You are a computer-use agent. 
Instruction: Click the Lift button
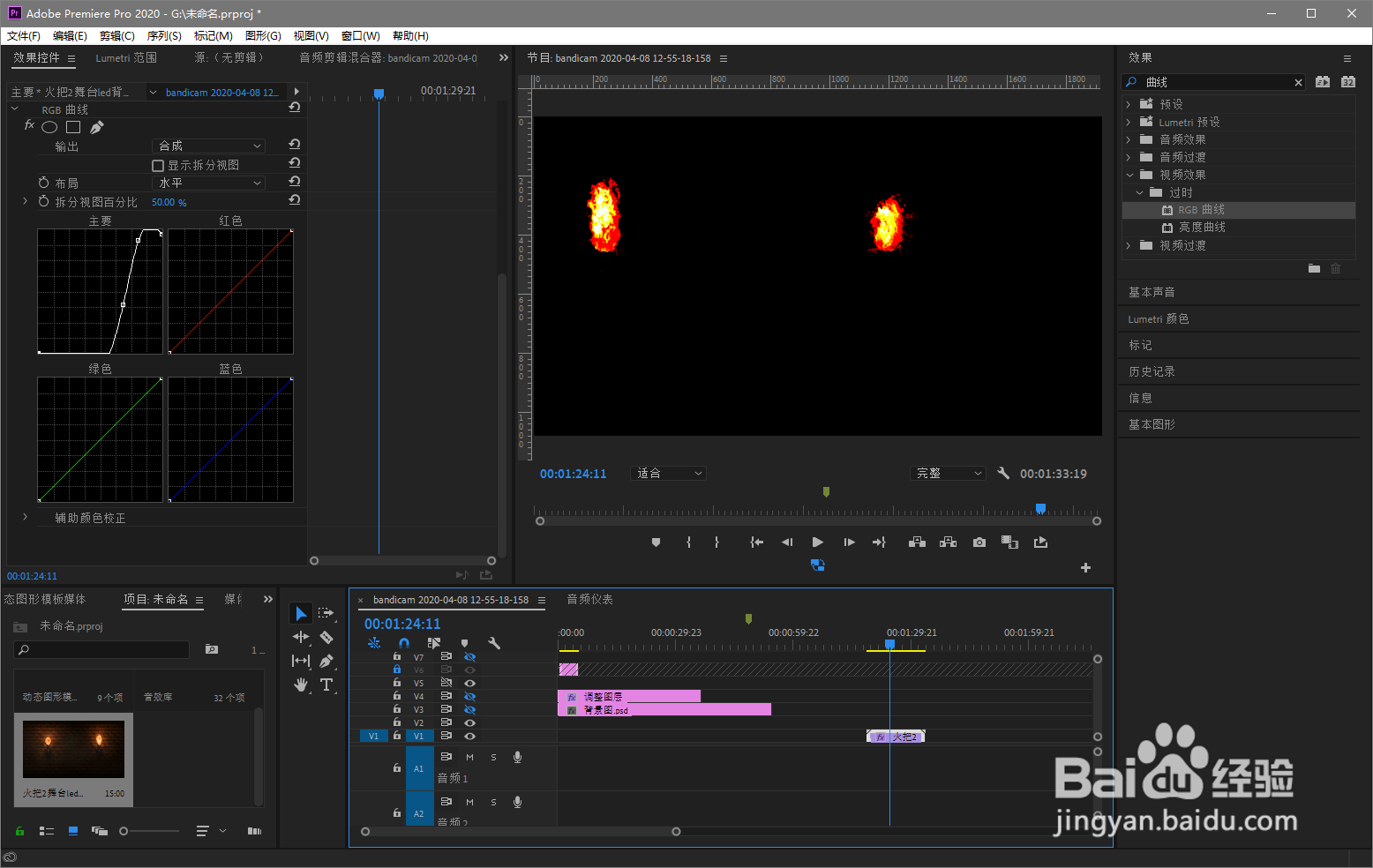[x=917, y=542]
